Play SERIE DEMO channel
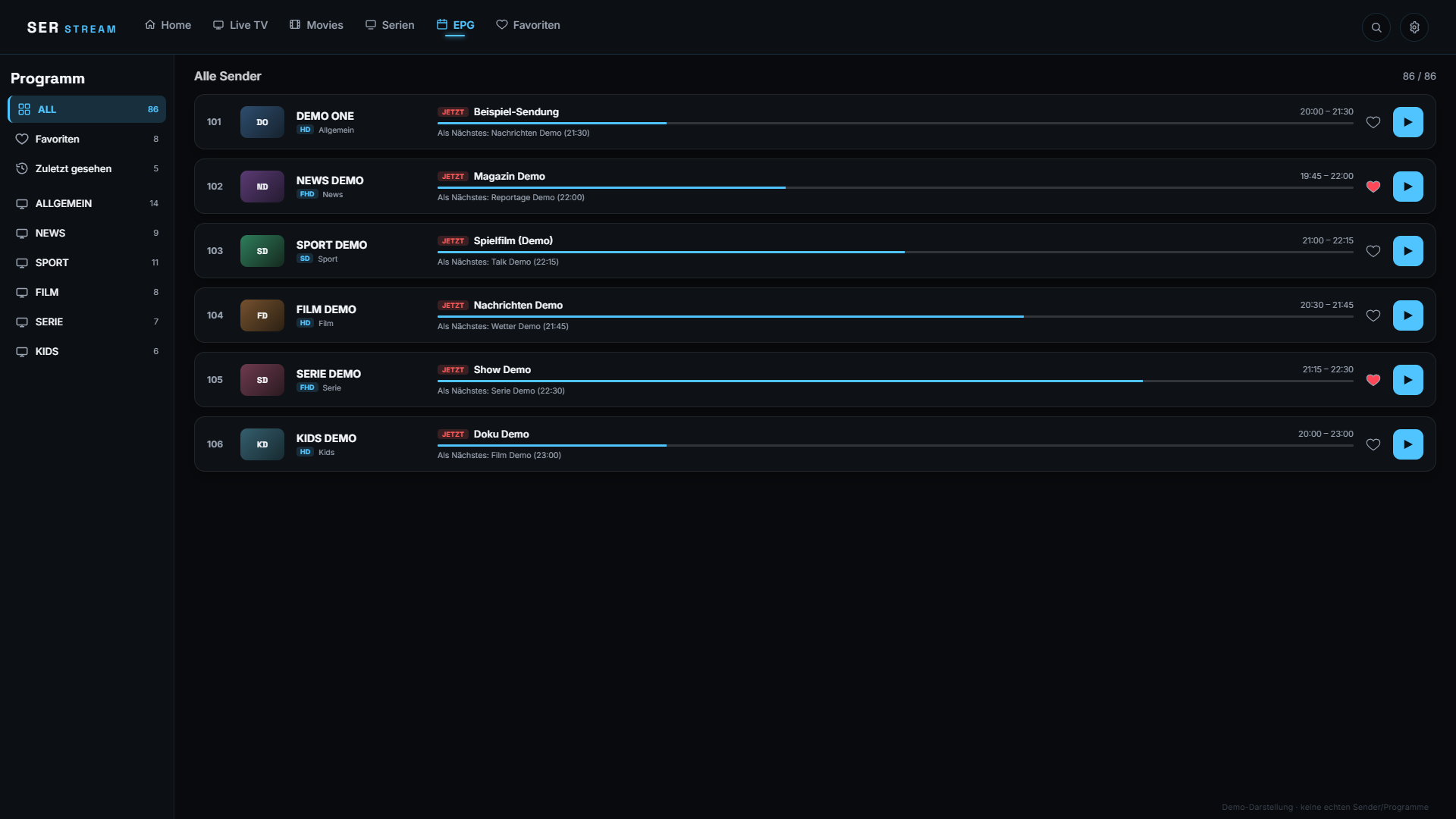Screen dimensions: 1456x819 click(1408, 380)
